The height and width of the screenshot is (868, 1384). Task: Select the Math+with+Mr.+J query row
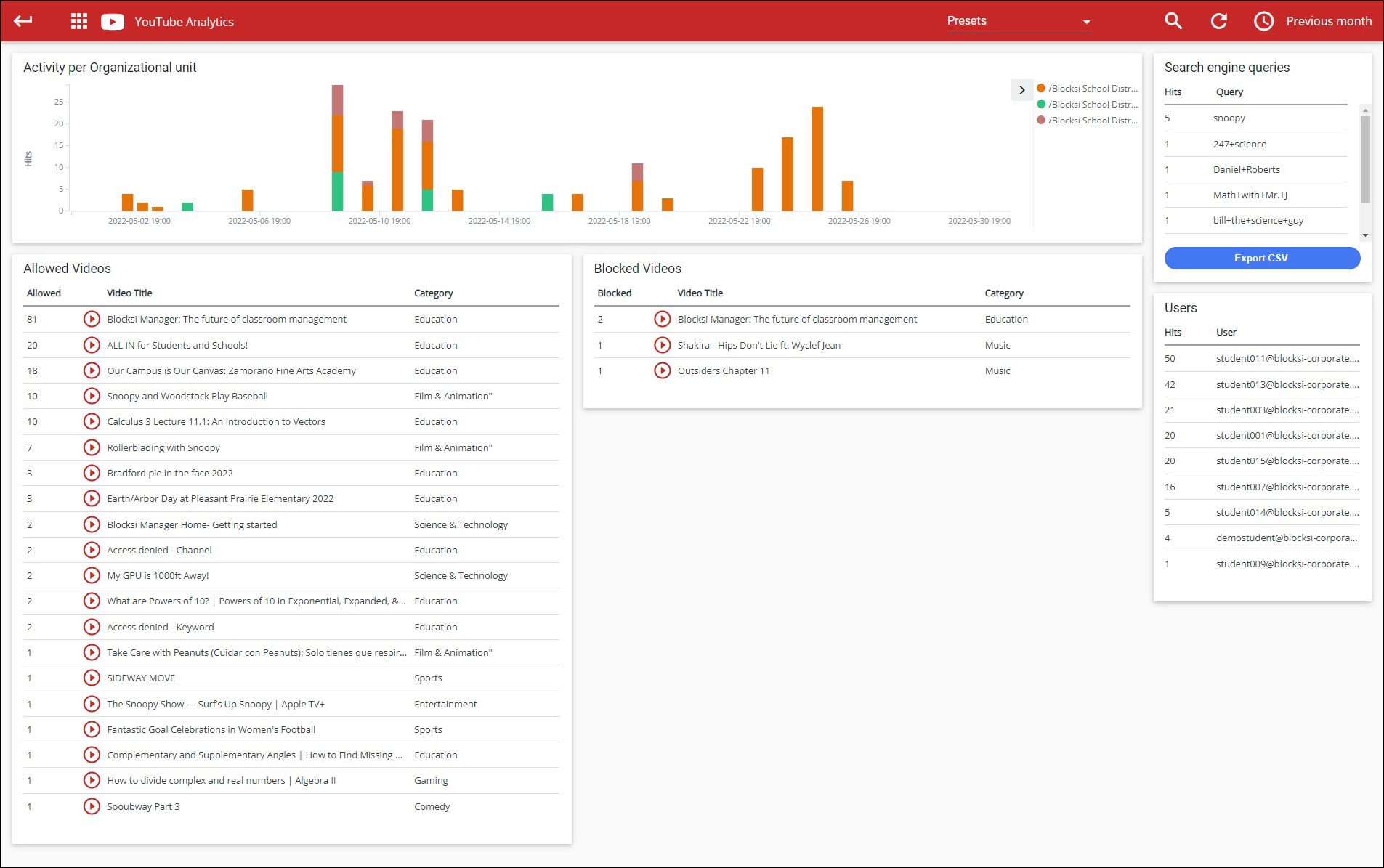(x=1256, y=195)
